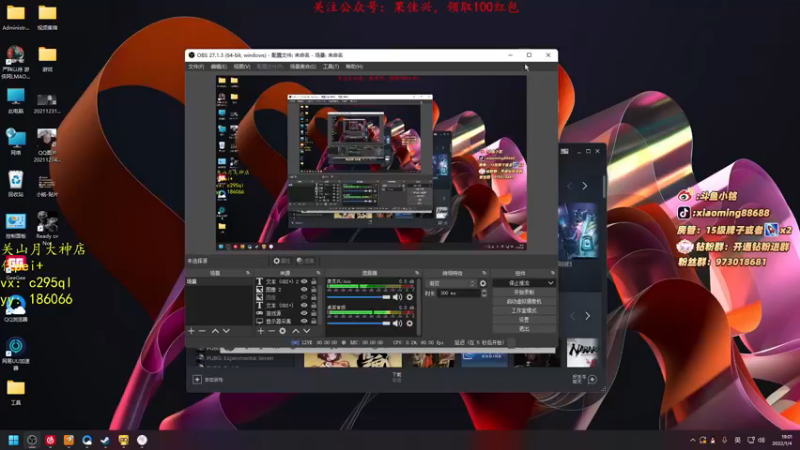Screen dimensions: 800x450
Task: Pop out the 场景 scenes dock panel
Action: pyautogui.click(x=248, y=273)
